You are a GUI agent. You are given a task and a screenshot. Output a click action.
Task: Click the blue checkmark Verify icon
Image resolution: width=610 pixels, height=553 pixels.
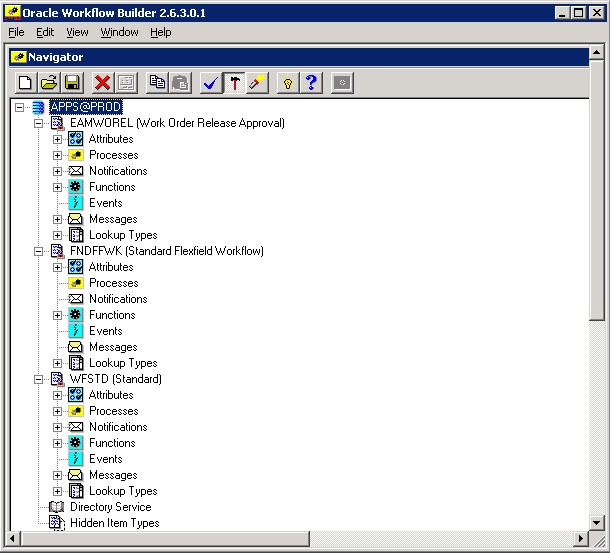click(x=210, y=83)
